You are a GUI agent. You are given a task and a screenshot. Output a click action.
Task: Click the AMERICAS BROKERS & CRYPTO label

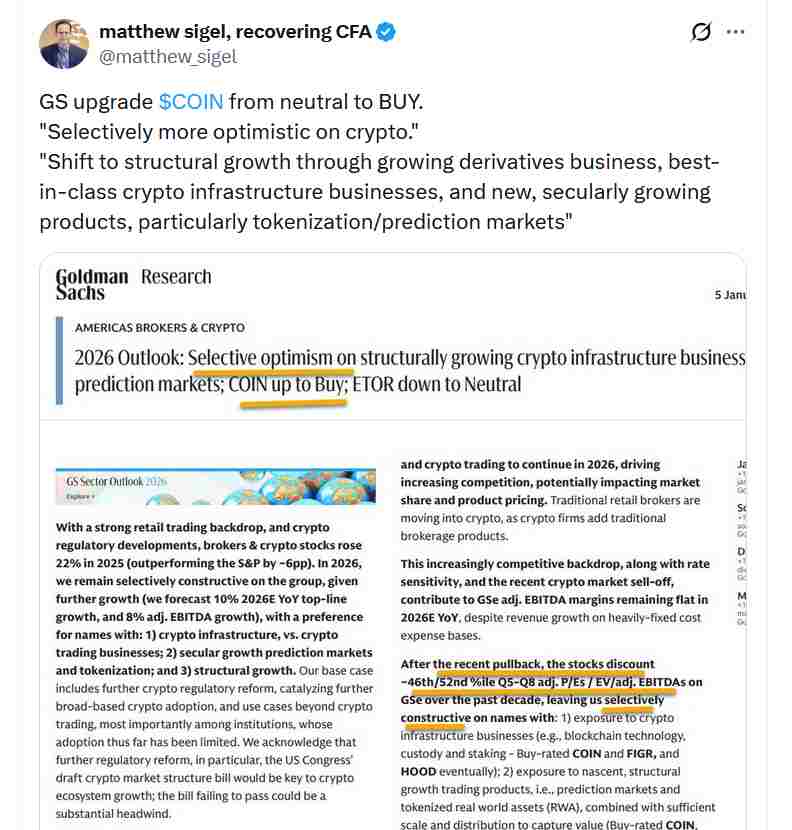(160, 327)
